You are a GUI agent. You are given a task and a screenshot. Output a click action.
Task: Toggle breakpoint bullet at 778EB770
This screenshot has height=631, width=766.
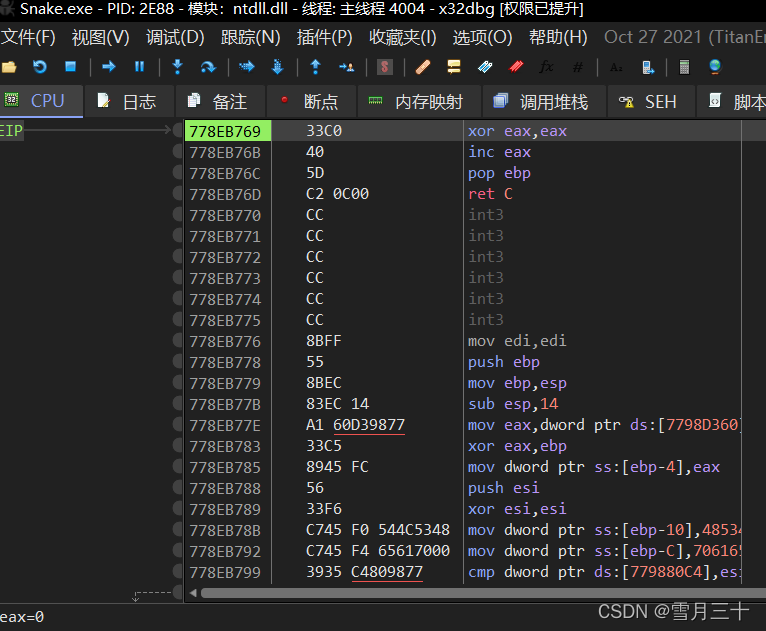pyautogui.click(x=178, y=214)
